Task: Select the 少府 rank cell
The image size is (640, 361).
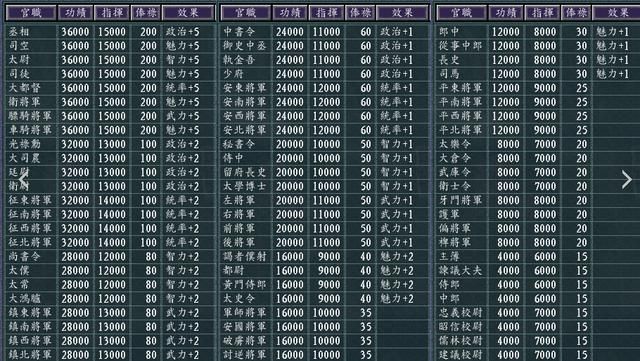Action: (233, 74)
